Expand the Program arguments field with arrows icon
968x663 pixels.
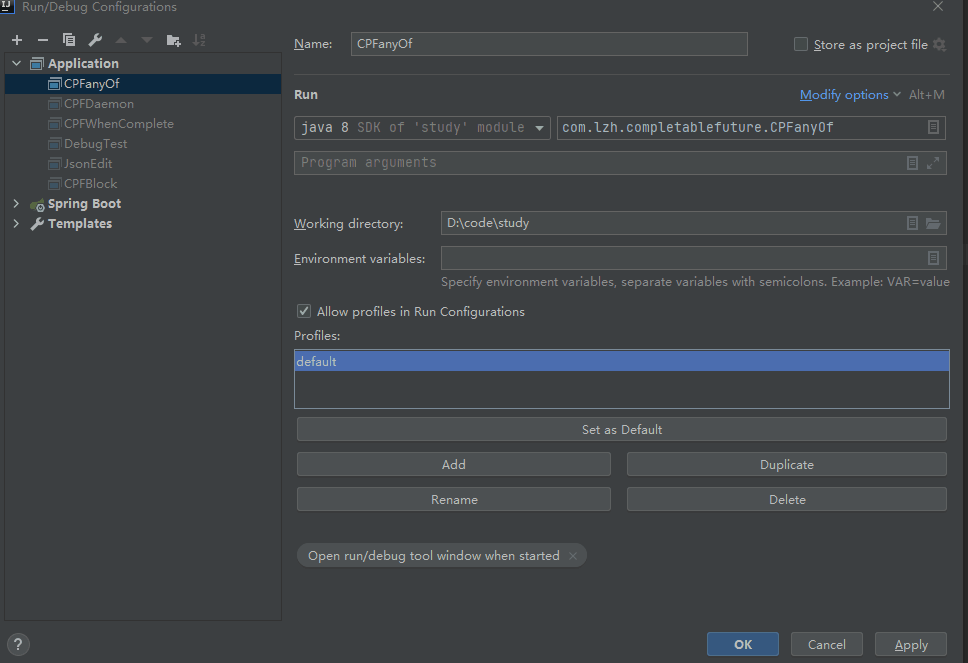pyautogui.click(x=933, y=163)
